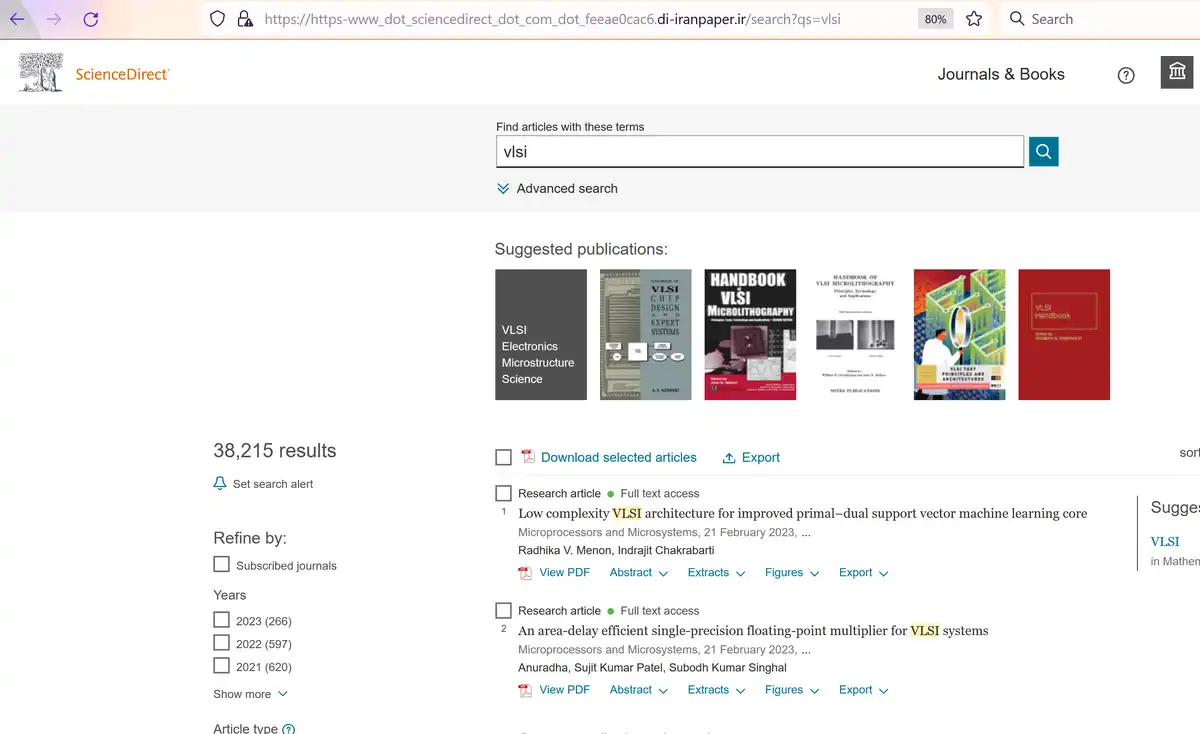Open Journals & Books navigation
This screenshot has width=1200, height=734.
tap(1001, 74)
